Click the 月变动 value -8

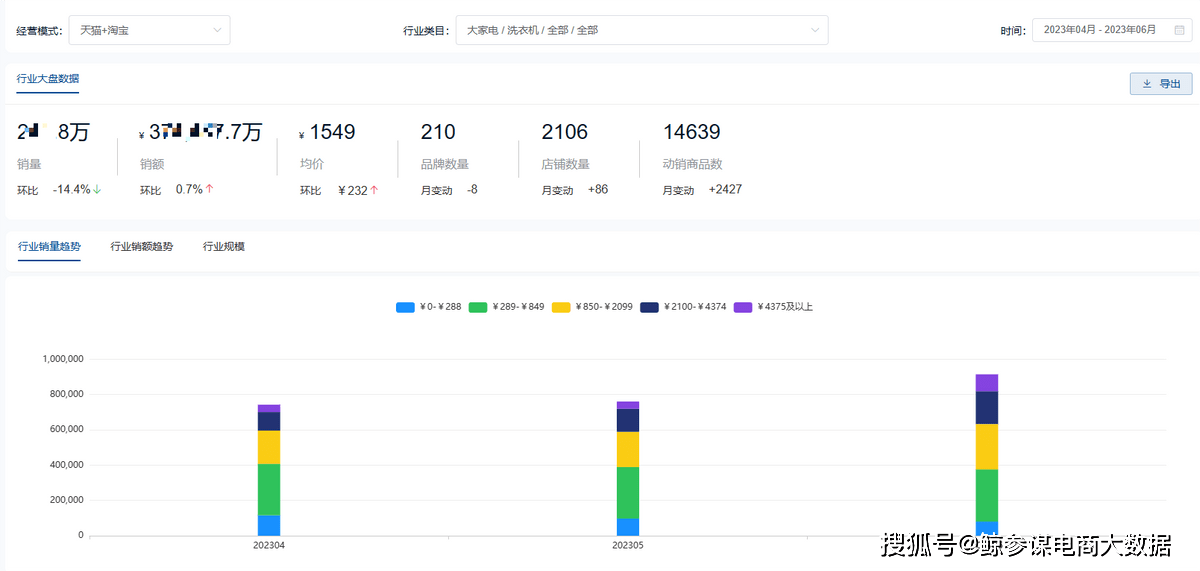(472, 189)
